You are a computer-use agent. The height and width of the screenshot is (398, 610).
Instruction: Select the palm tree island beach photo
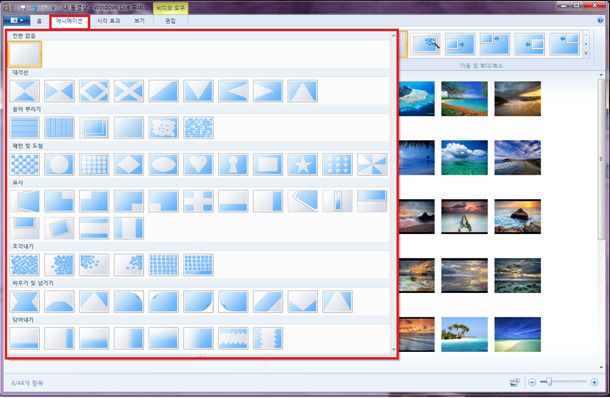pos(464,335)
